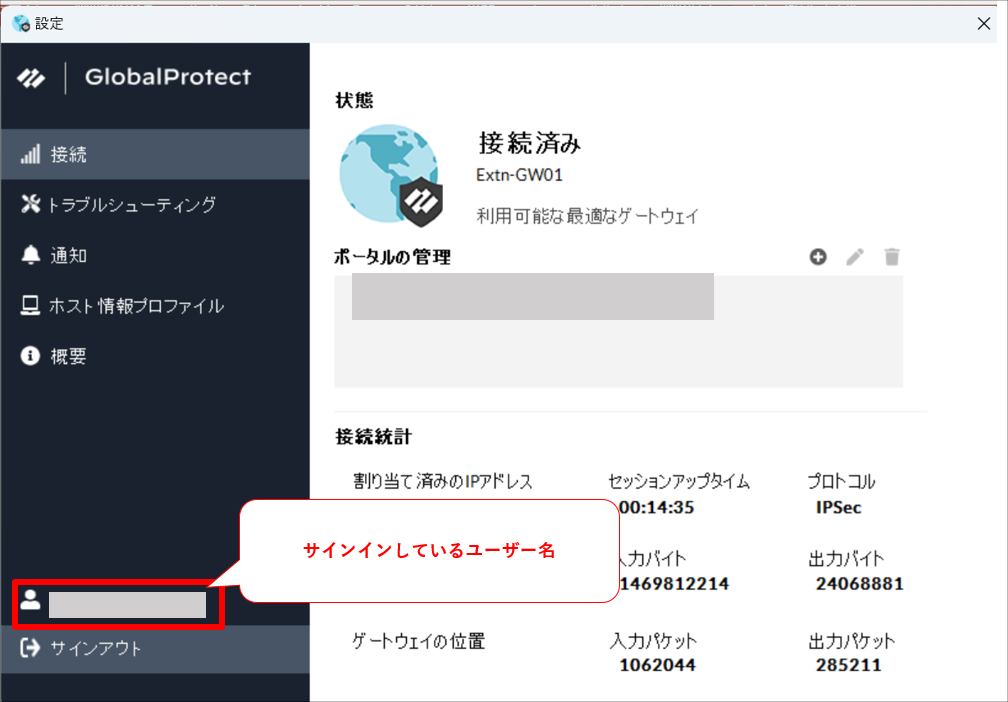The height and width of the screenshot is (702, 1008).
Task: Click the Palo Alto logo icon
Action: tap(32, 78)
